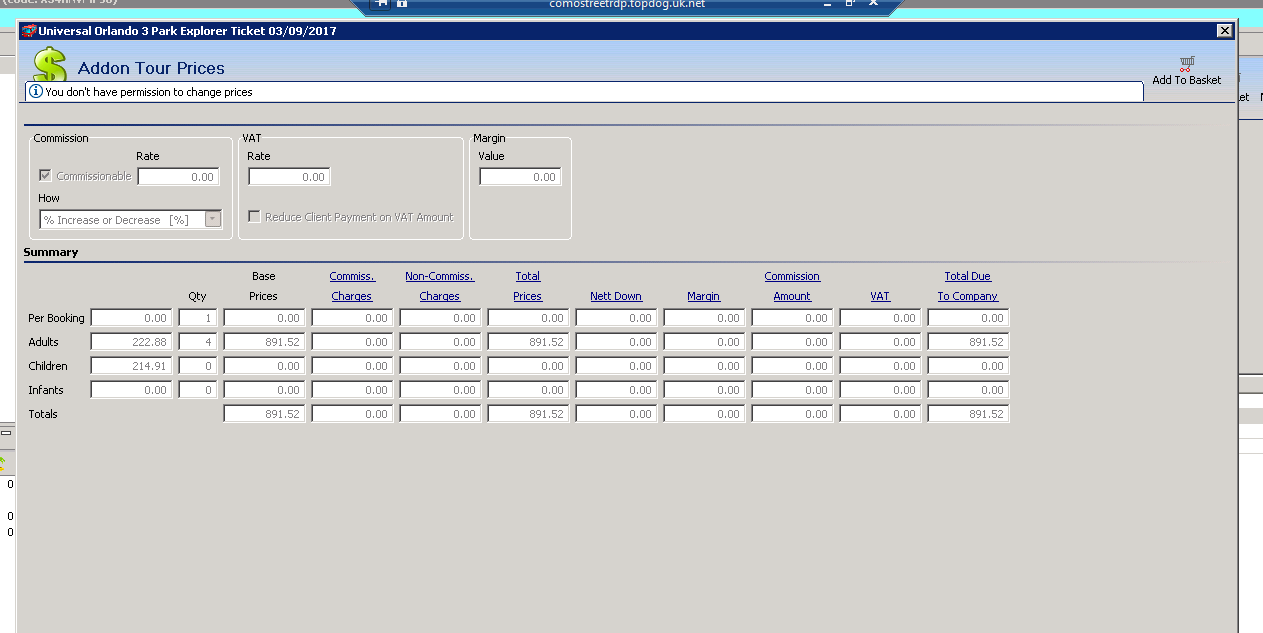Click the Adults unit price field 222.88

point(131,342)
